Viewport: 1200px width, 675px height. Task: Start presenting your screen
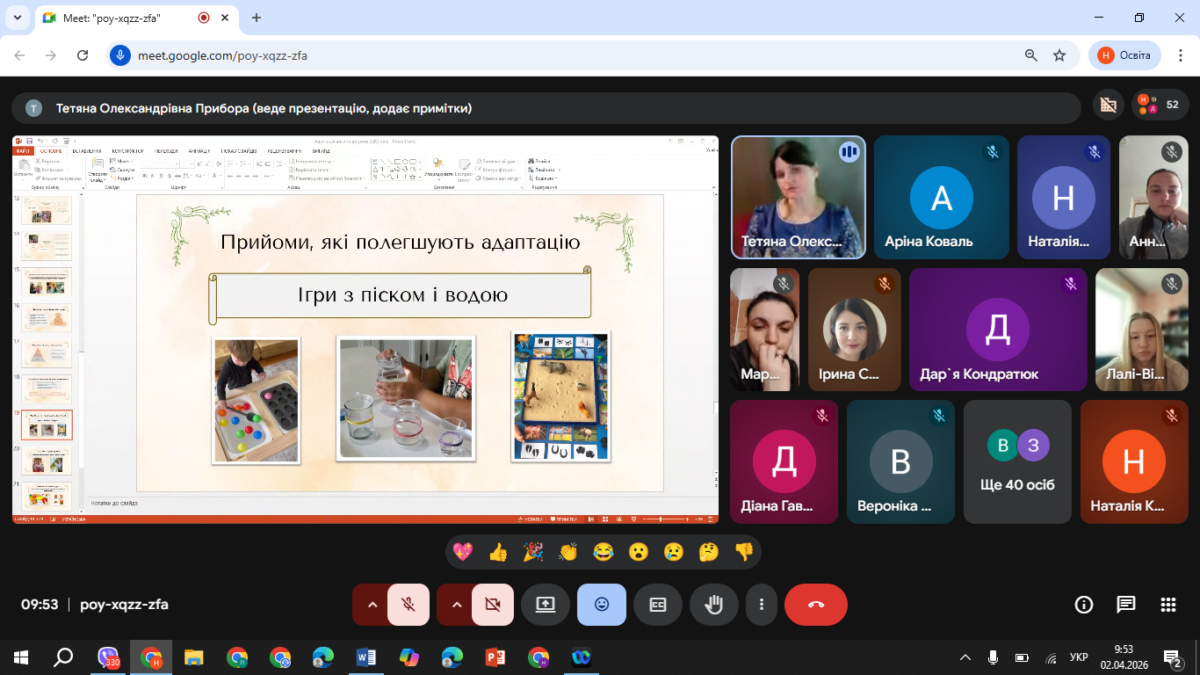pyautogui.click(x=545, y=604)
